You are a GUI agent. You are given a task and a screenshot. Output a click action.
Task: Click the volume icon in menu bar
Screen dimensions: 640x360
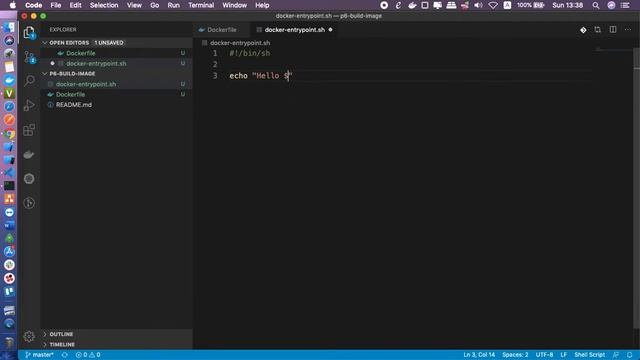[x=478, y=5]
